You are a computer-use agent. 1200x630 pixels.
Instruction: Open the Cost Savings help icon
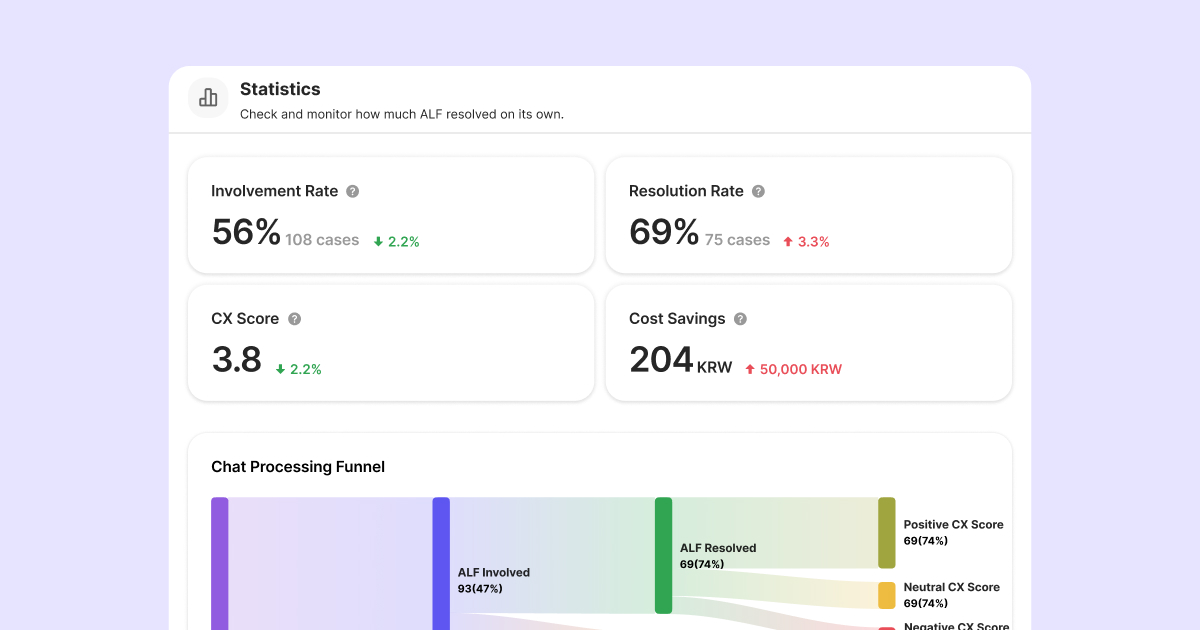tap(740, 319)
